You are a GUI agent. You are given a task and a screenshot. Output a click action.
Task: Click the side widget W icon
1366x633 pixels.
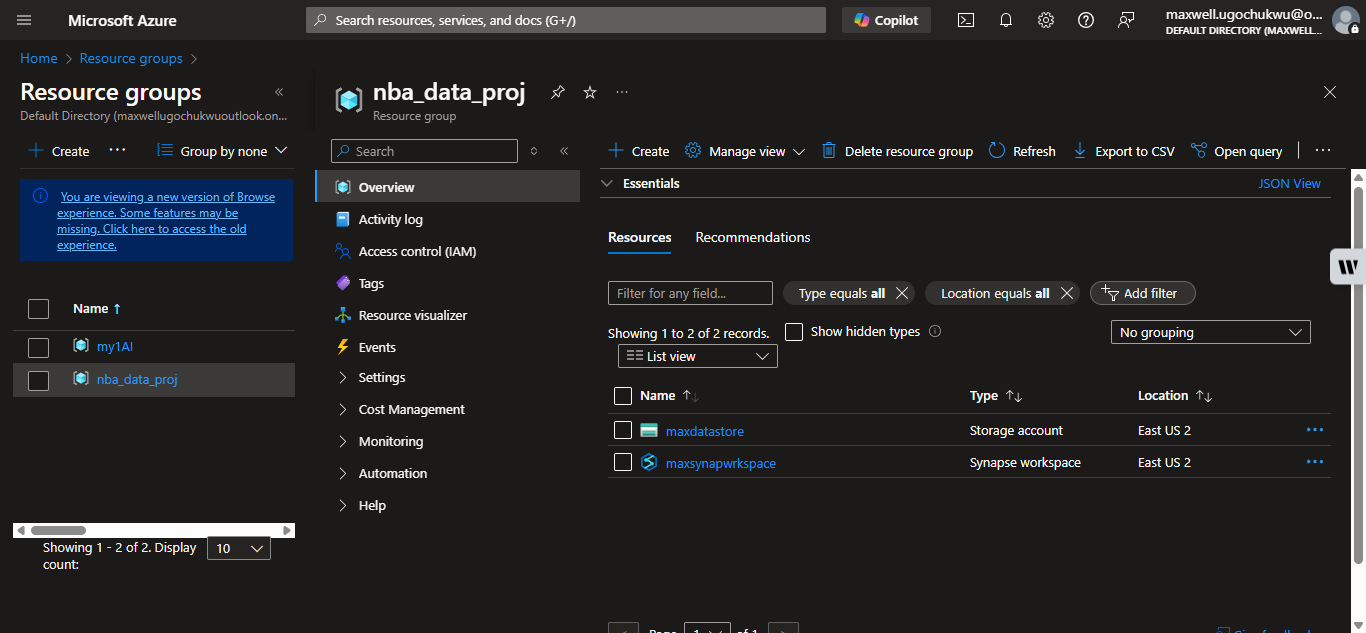[x=1348, y=267]
